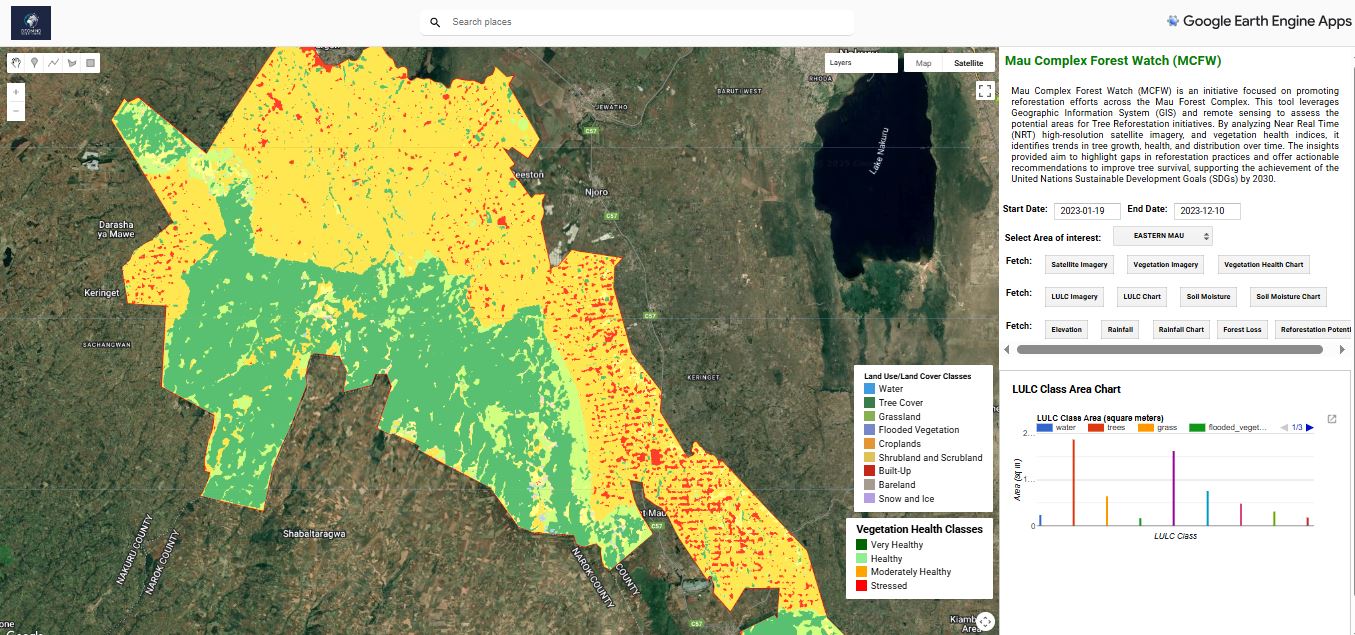Click the water legend entry in chart

click(1056, 428)
